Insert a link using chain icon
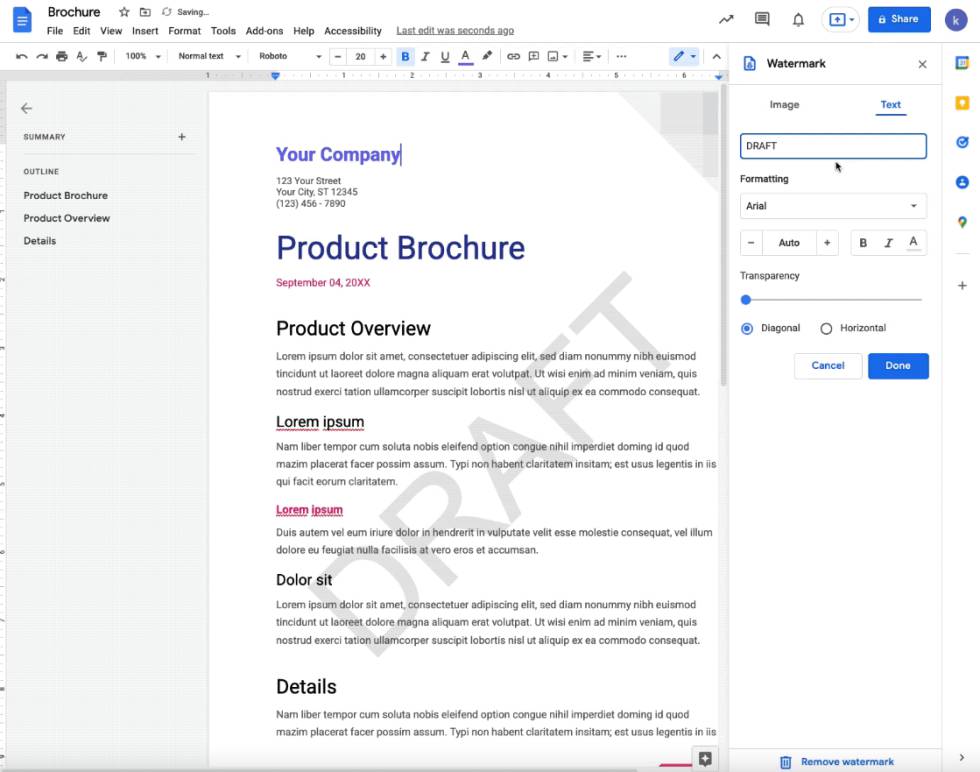The height and width of the screenshot is (772, 980). point(513,56)
